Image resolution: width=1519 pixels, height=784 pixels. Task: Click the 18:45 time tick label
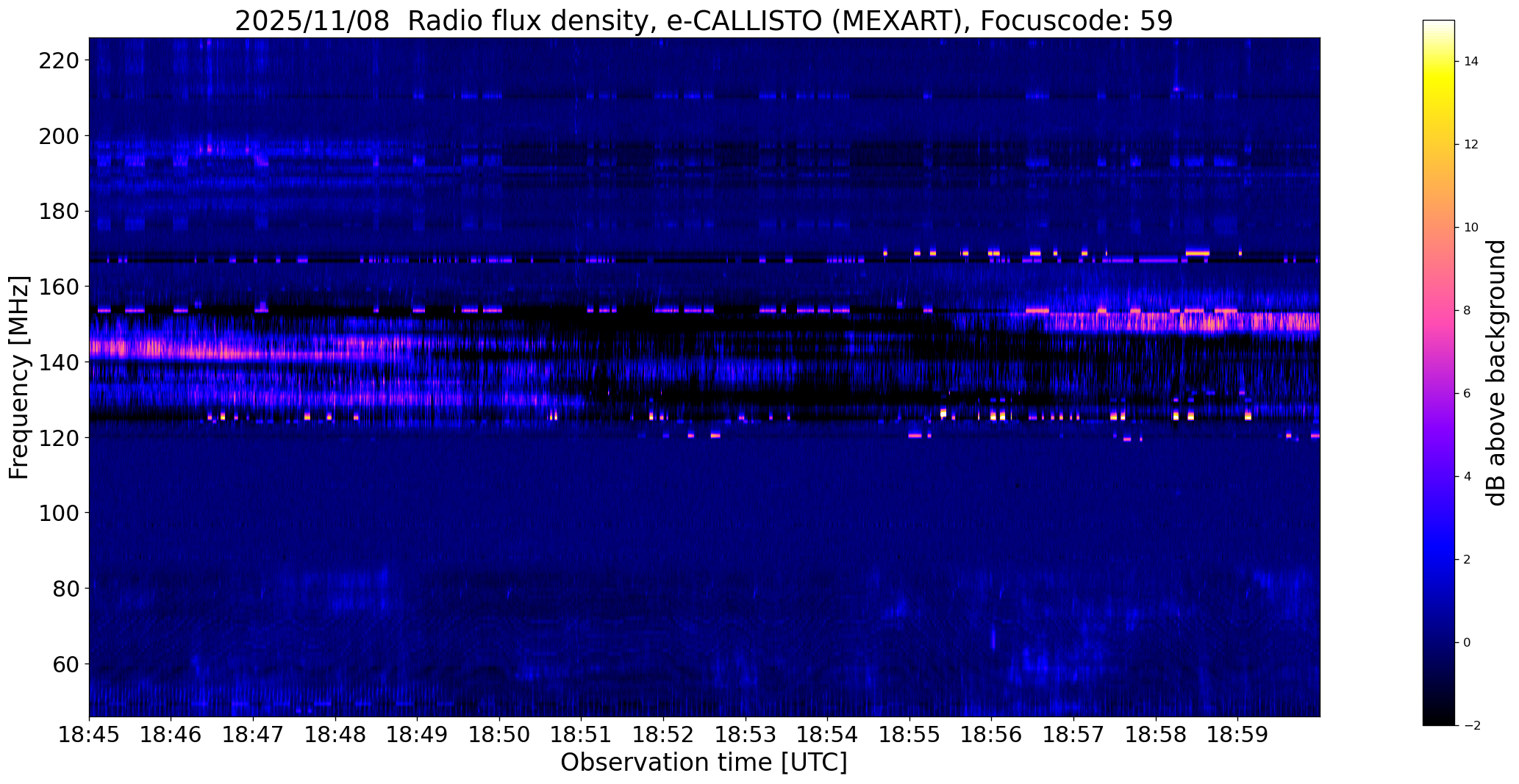[x=89, y=735]
